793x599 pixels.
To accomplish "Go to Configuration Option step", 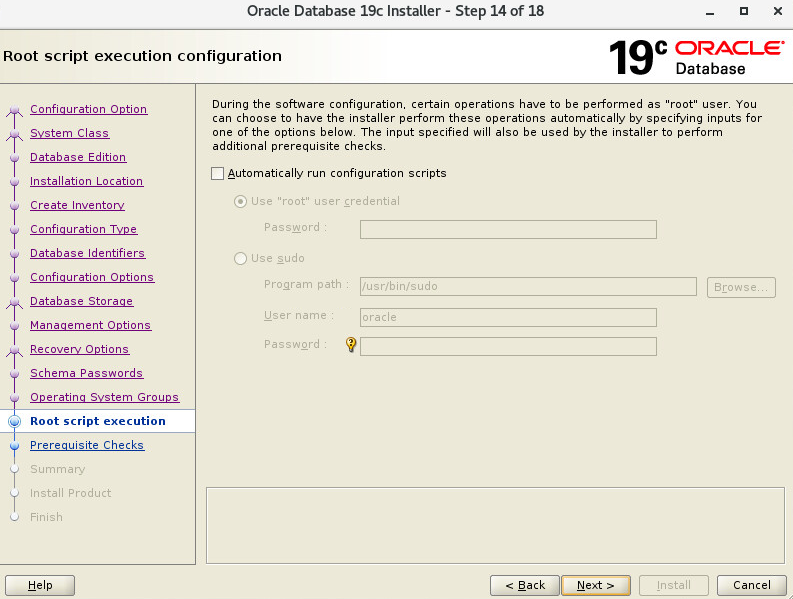I will point(89,109).
